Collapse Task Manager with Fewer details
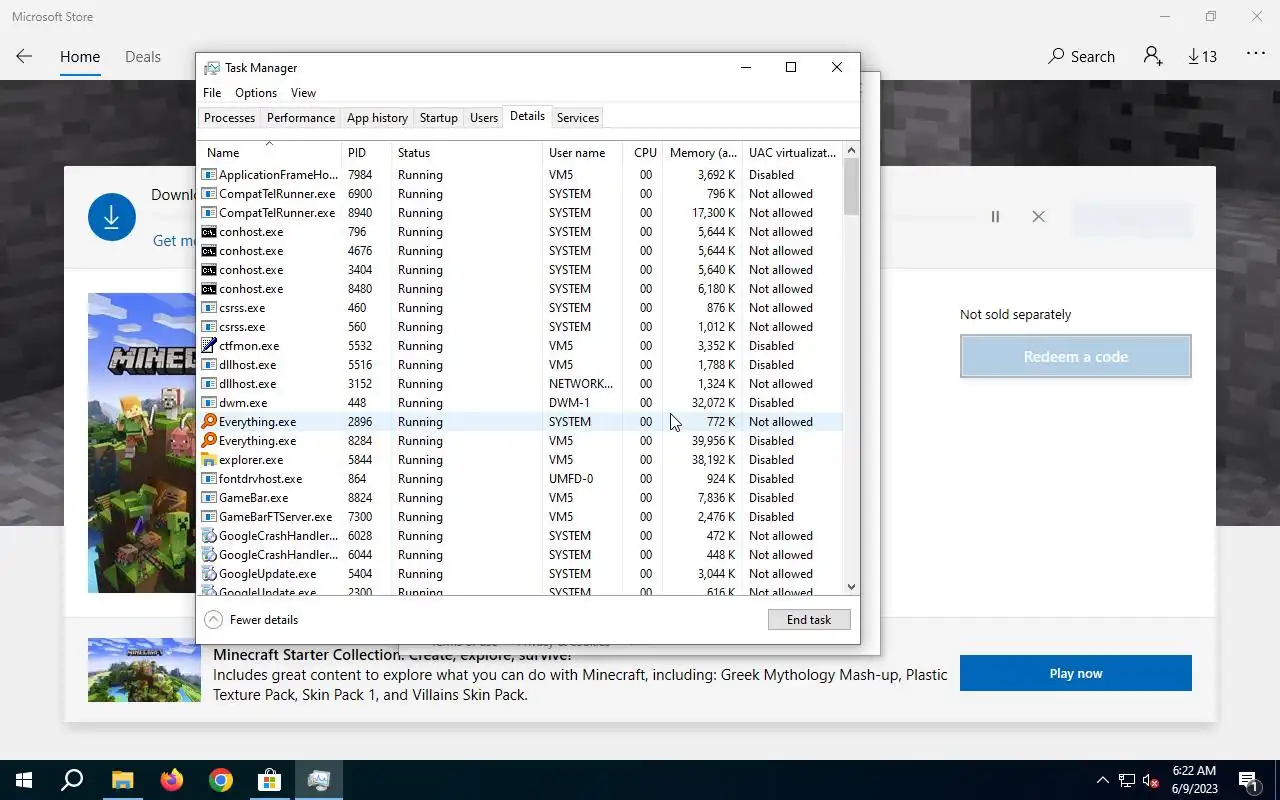 pyautogui.click(x=252, y=620)
